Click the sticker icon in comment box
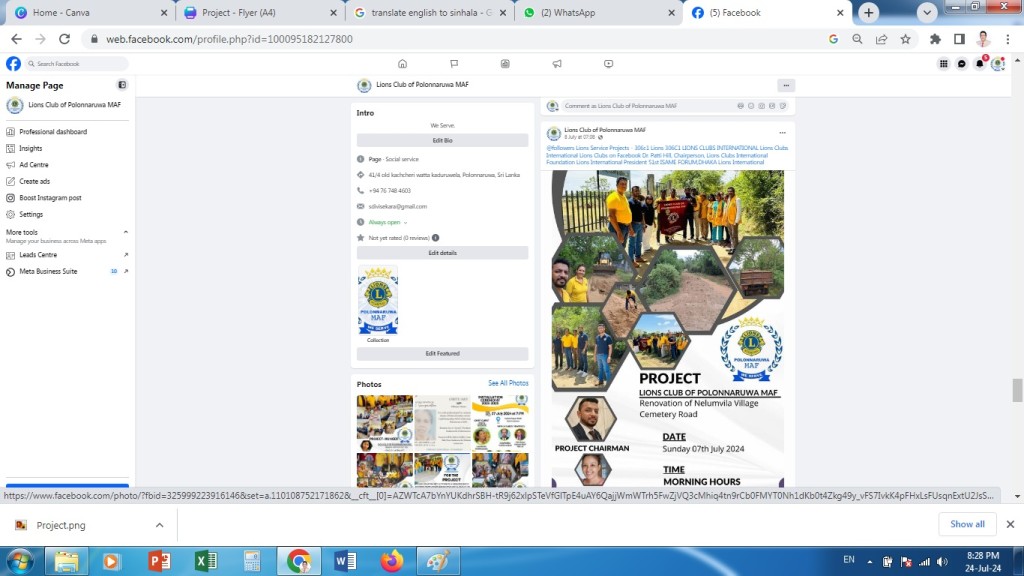The height and width of the screenshot is (576, 1024). pyautogui.click(x=782, y=106)
